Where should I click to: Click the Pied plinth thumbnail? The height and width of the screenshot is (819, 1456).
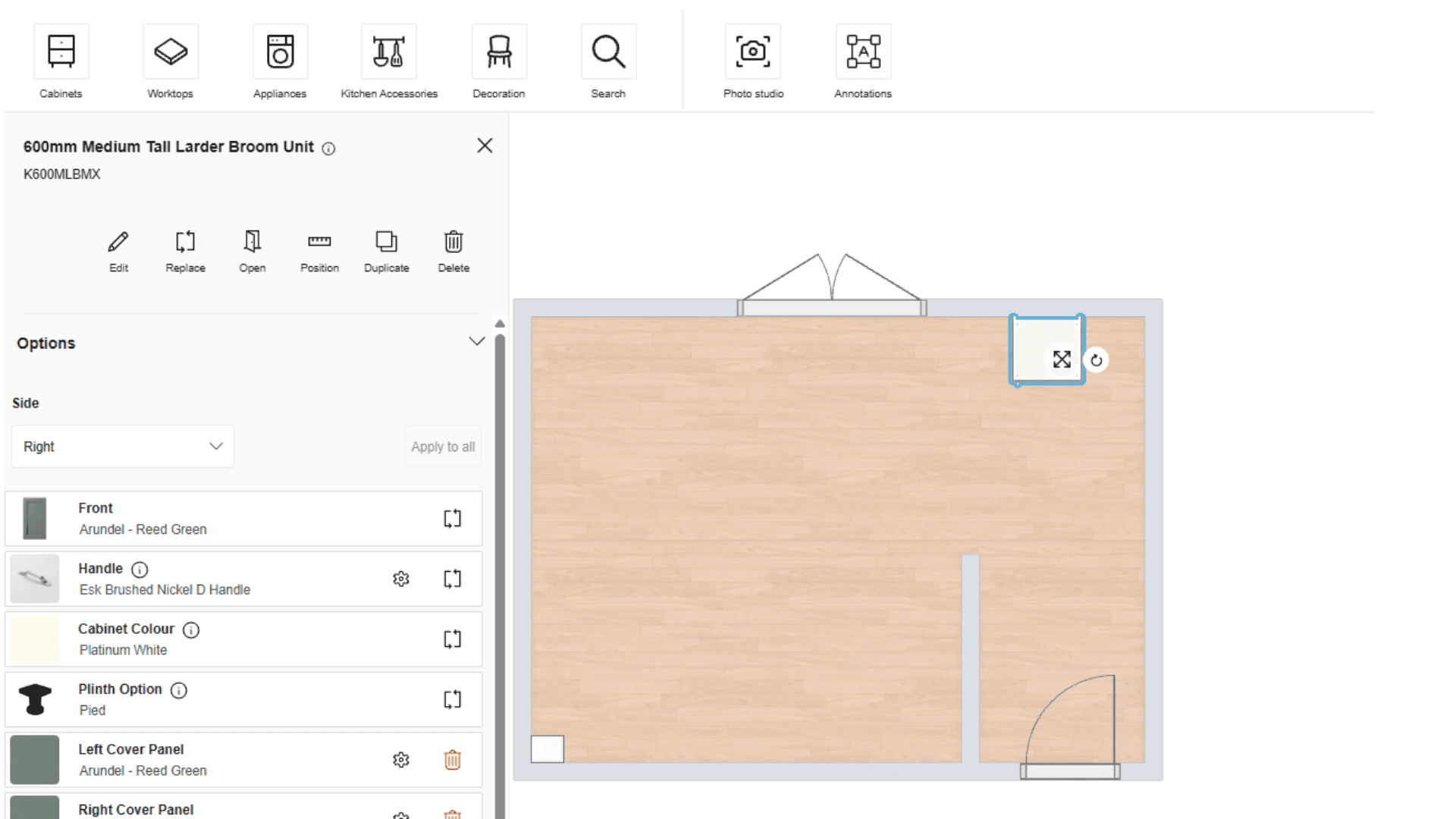35,699
